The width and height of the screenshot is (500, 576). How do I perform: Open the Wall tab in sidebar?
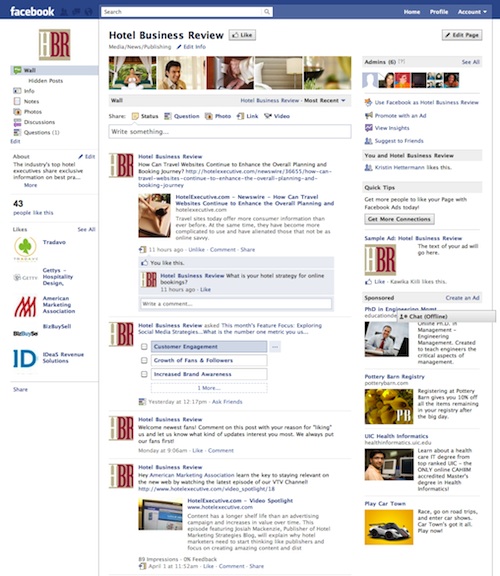[x=54, y=70]
